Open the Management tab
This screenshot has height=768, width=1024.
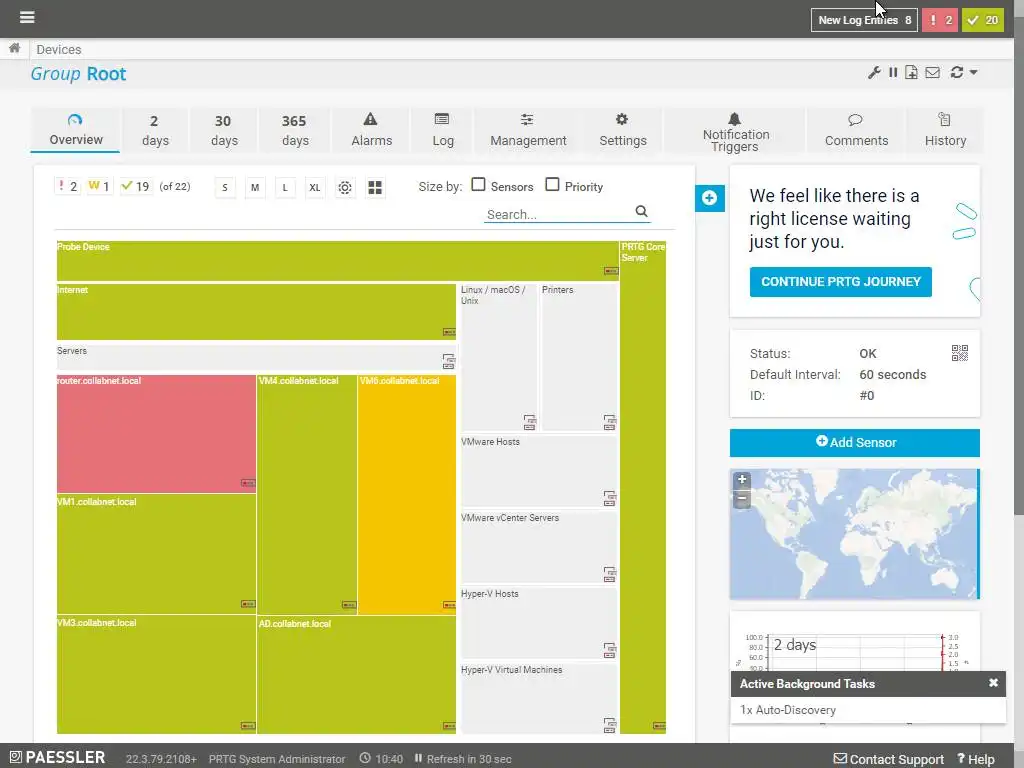point(528,131)
